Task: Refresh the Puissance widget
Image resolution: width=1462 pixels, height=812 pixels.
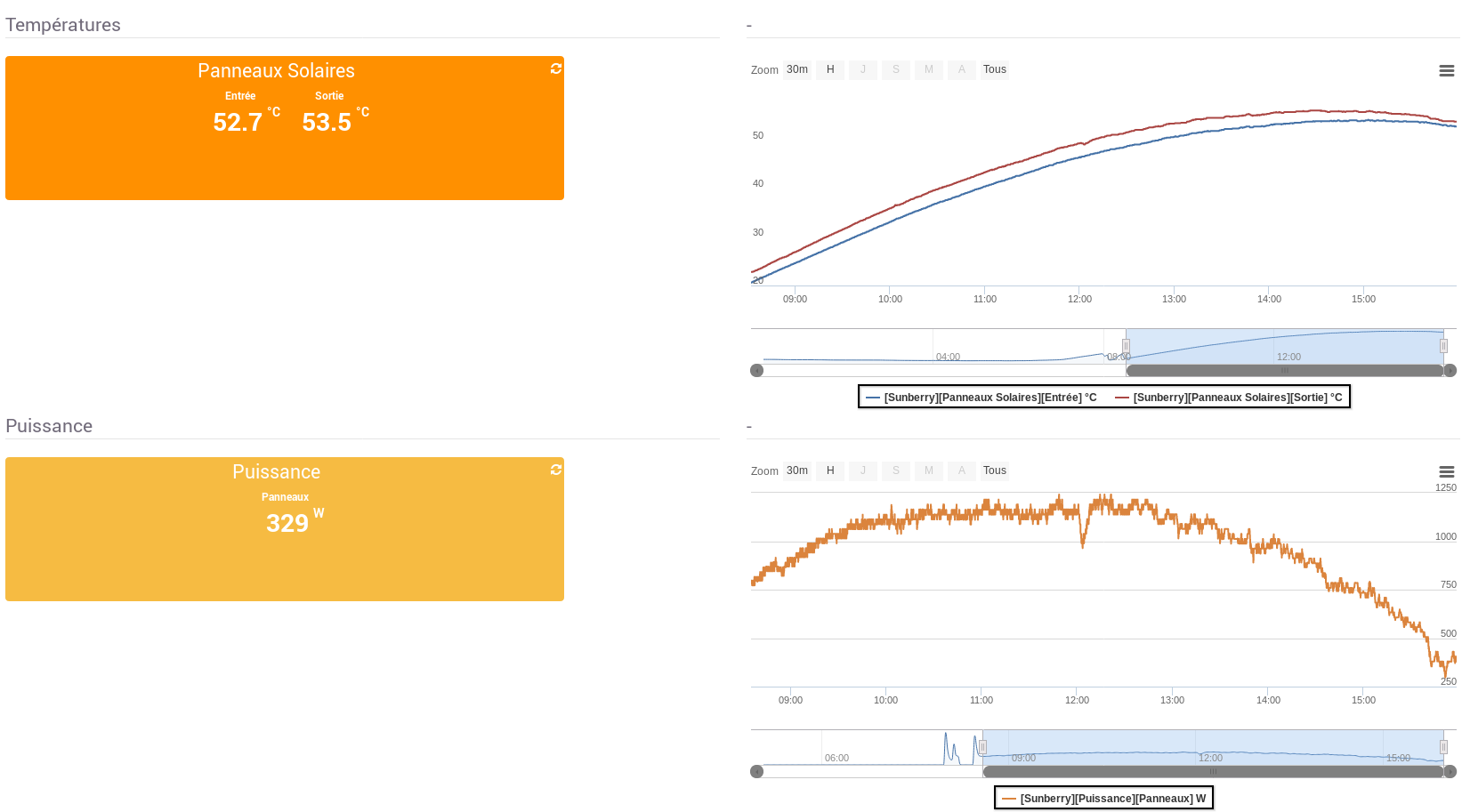Action: pyautogui.click(x=556, y=470)
